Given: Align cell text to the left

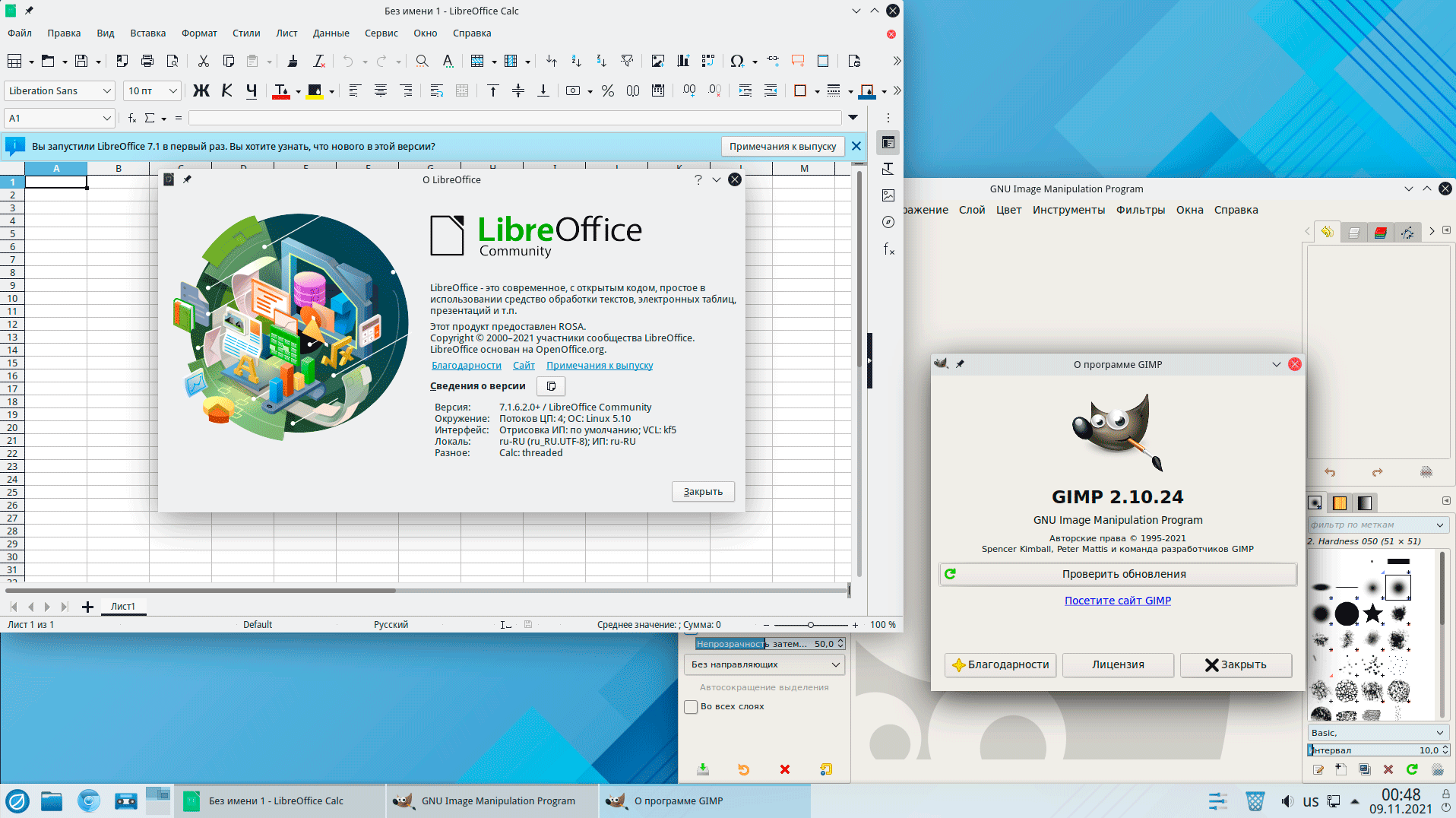Looking at the screenshot, I should pyautogui.click(x=354, y=91).
